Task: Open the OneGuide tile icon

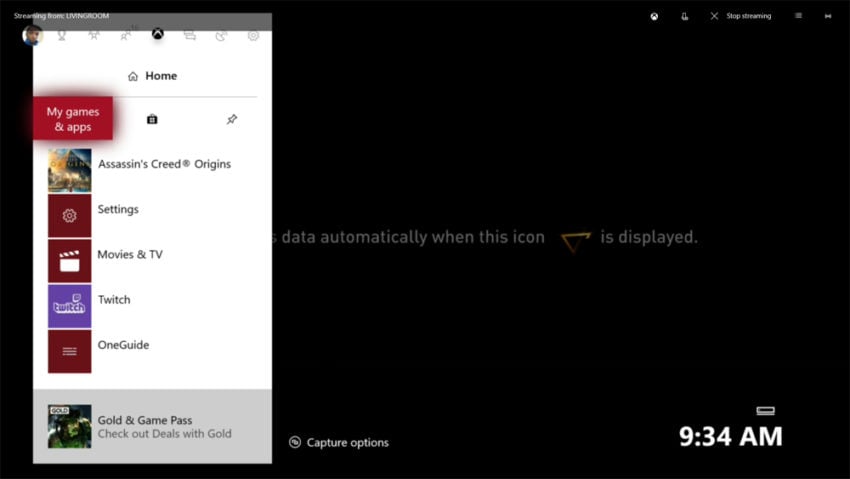Action: [69, 351]
